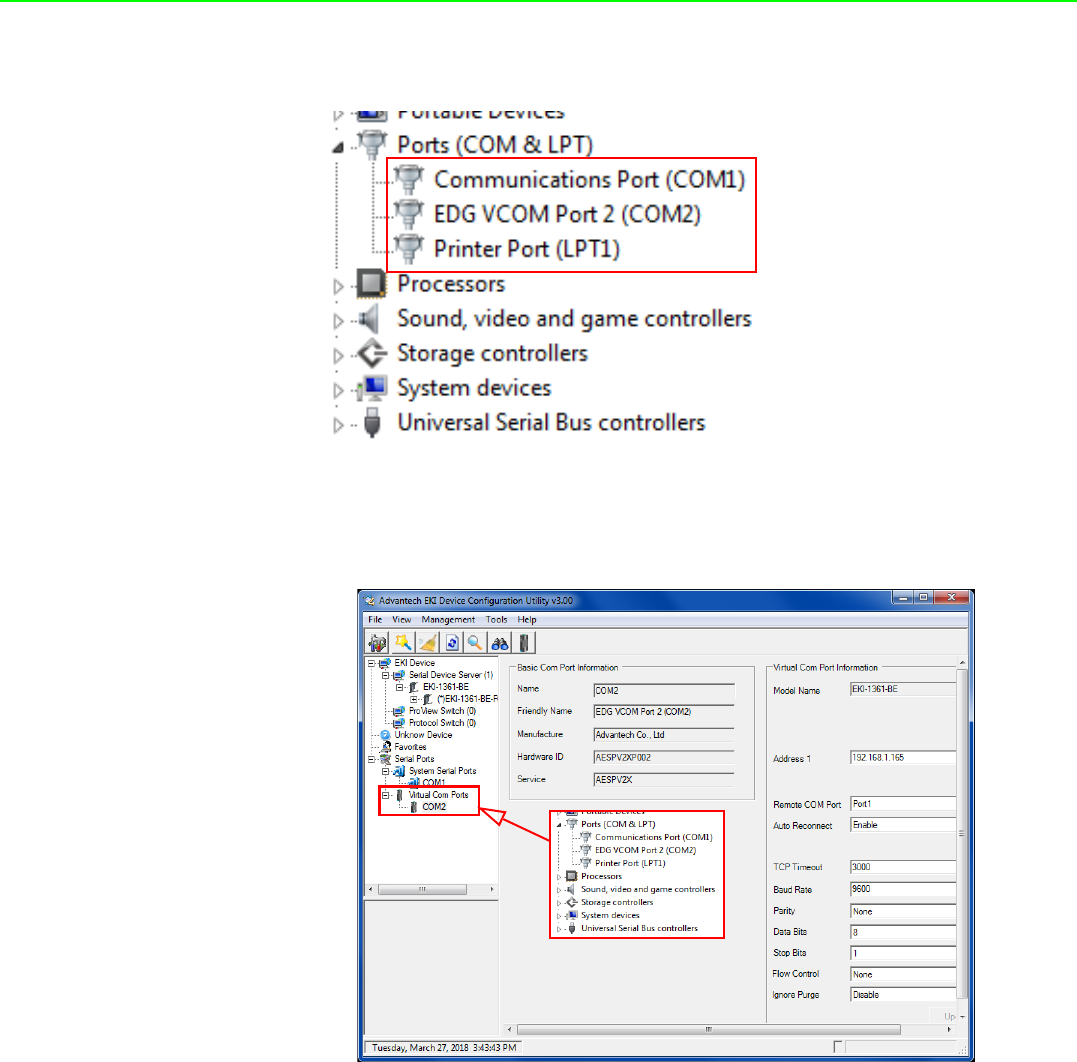Click the refresh document toolbar icon
This screenshot has height=1062, width=1077.
[x=451, y=643]
